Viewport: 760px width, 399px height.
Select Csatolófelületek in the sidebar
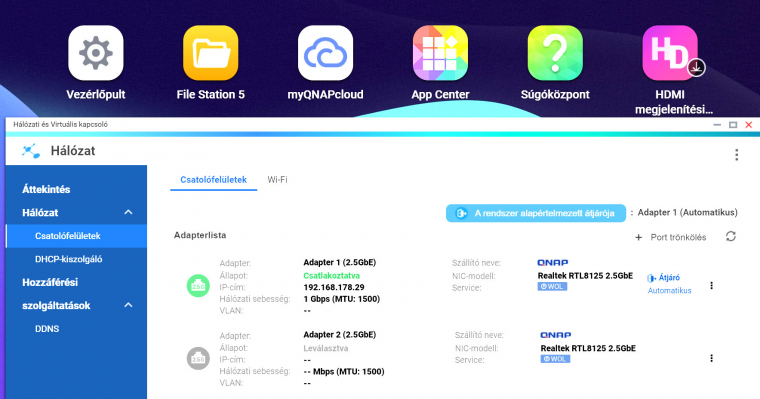tap(77, 236)
